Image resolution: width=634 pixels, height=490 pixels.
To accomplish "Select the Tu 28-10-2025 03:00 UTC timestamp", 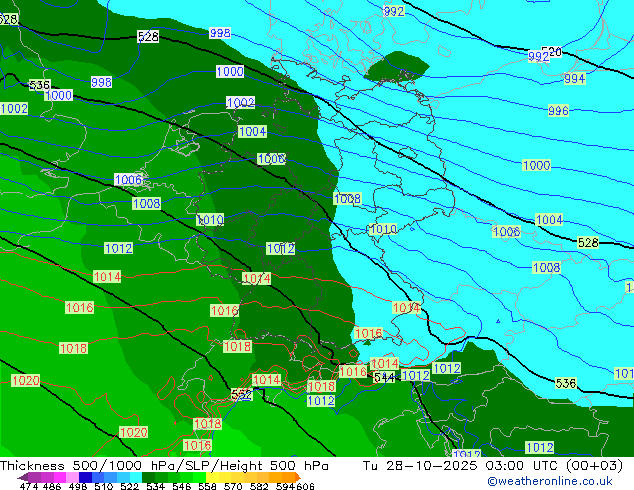I will point(492,466).
